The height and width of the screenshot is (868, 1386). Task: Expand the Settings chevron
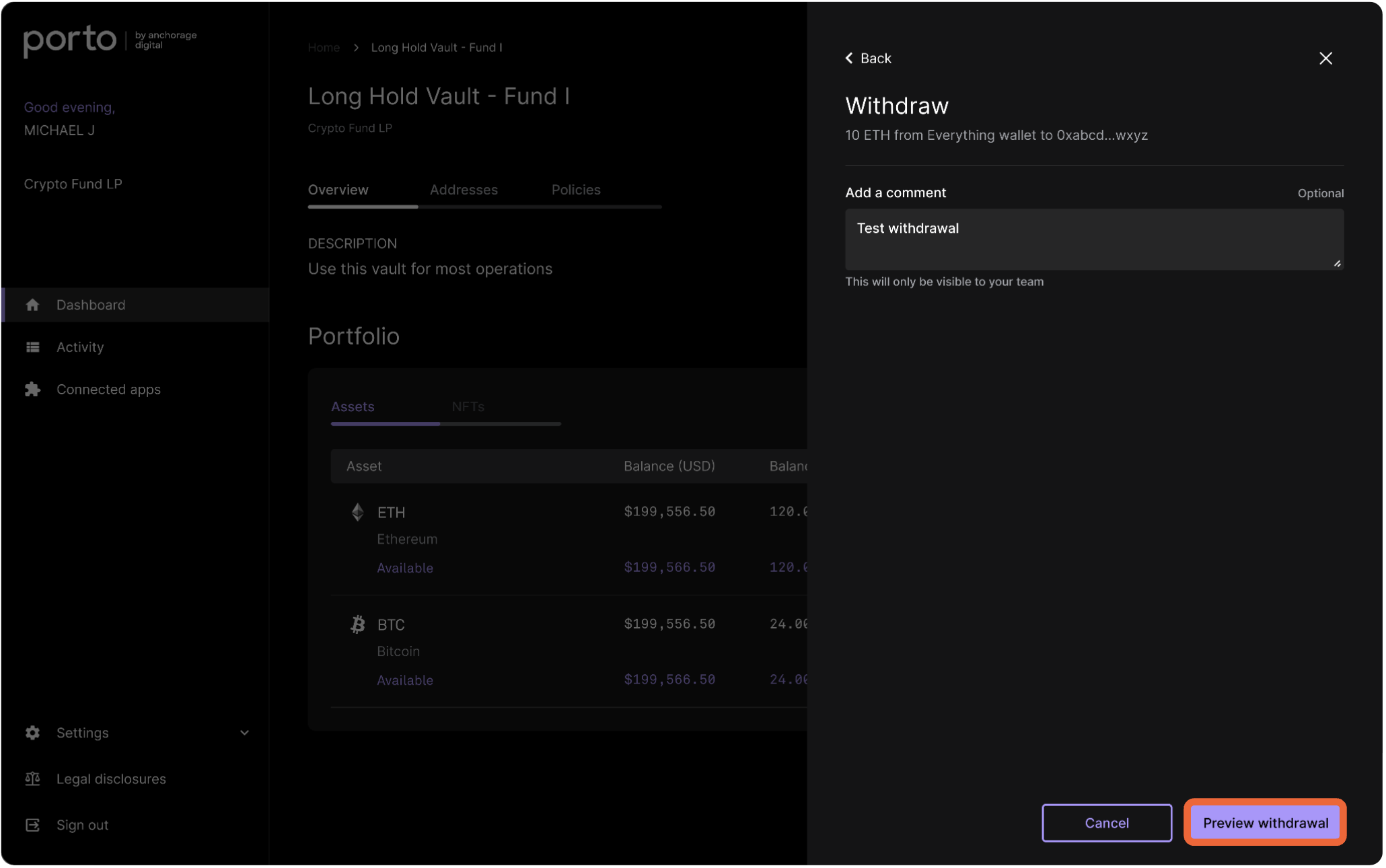pos(245,733)
